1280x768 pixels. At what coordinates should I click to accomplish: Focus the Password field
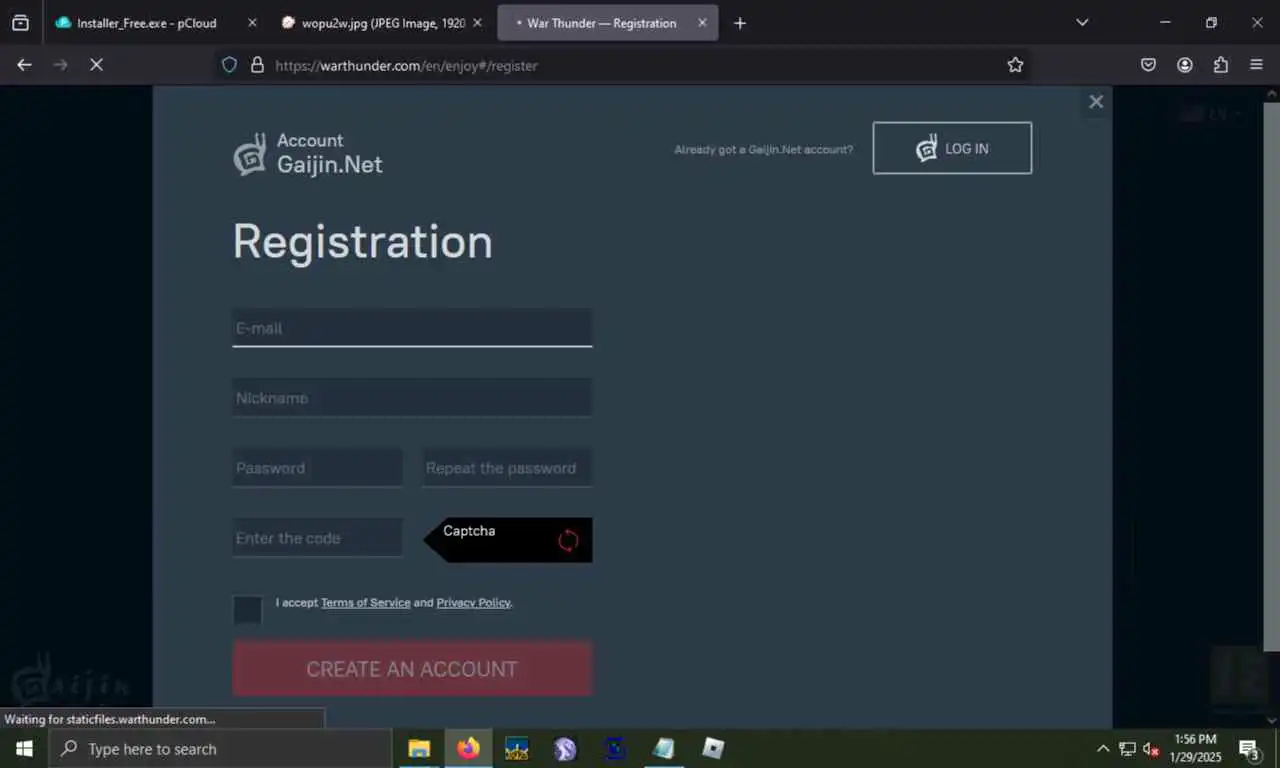coord(317,468)
